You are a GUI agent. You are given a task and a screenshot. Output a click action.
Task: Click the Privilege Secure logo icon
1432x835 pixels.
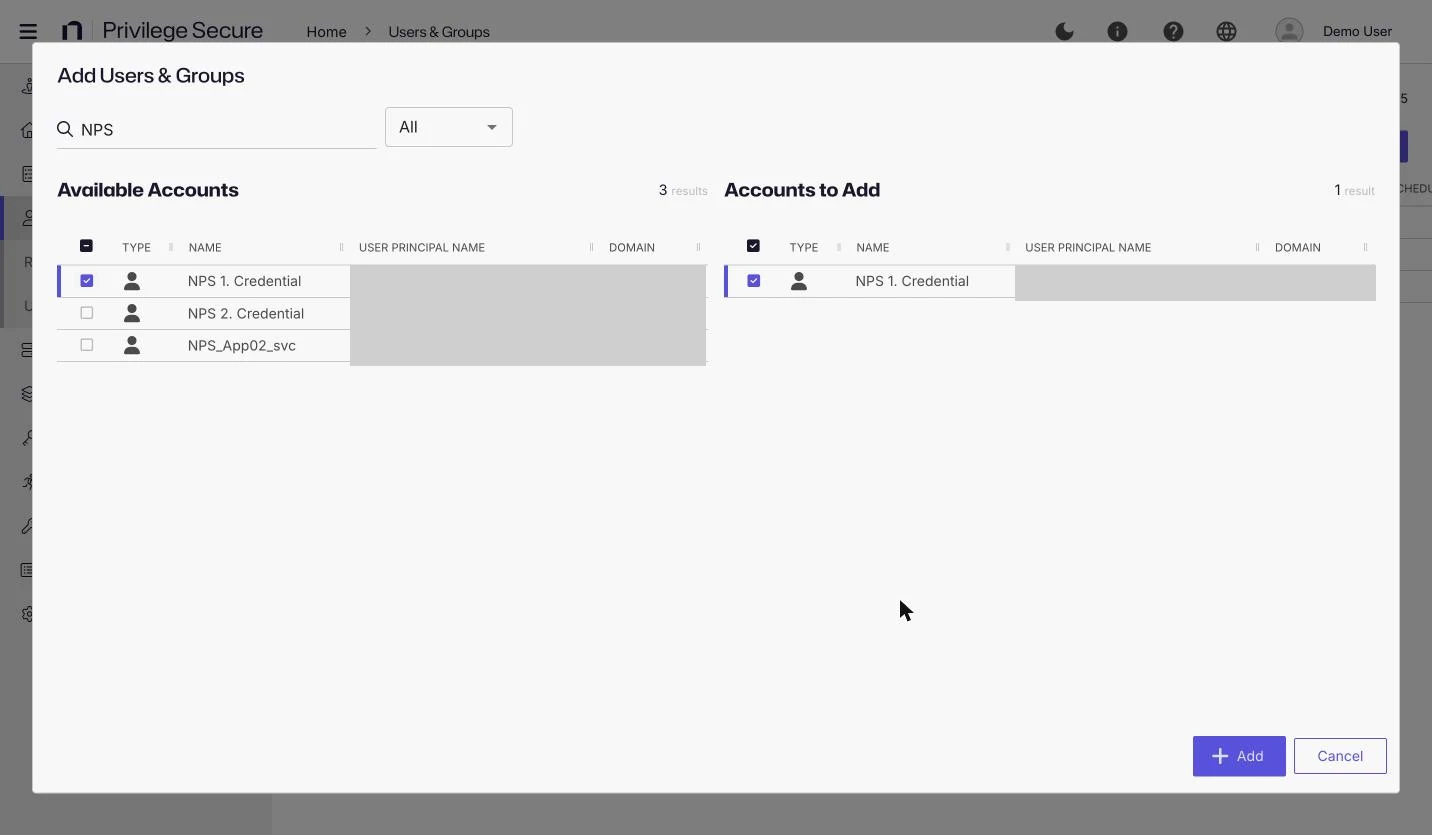(x=72, y=31)
